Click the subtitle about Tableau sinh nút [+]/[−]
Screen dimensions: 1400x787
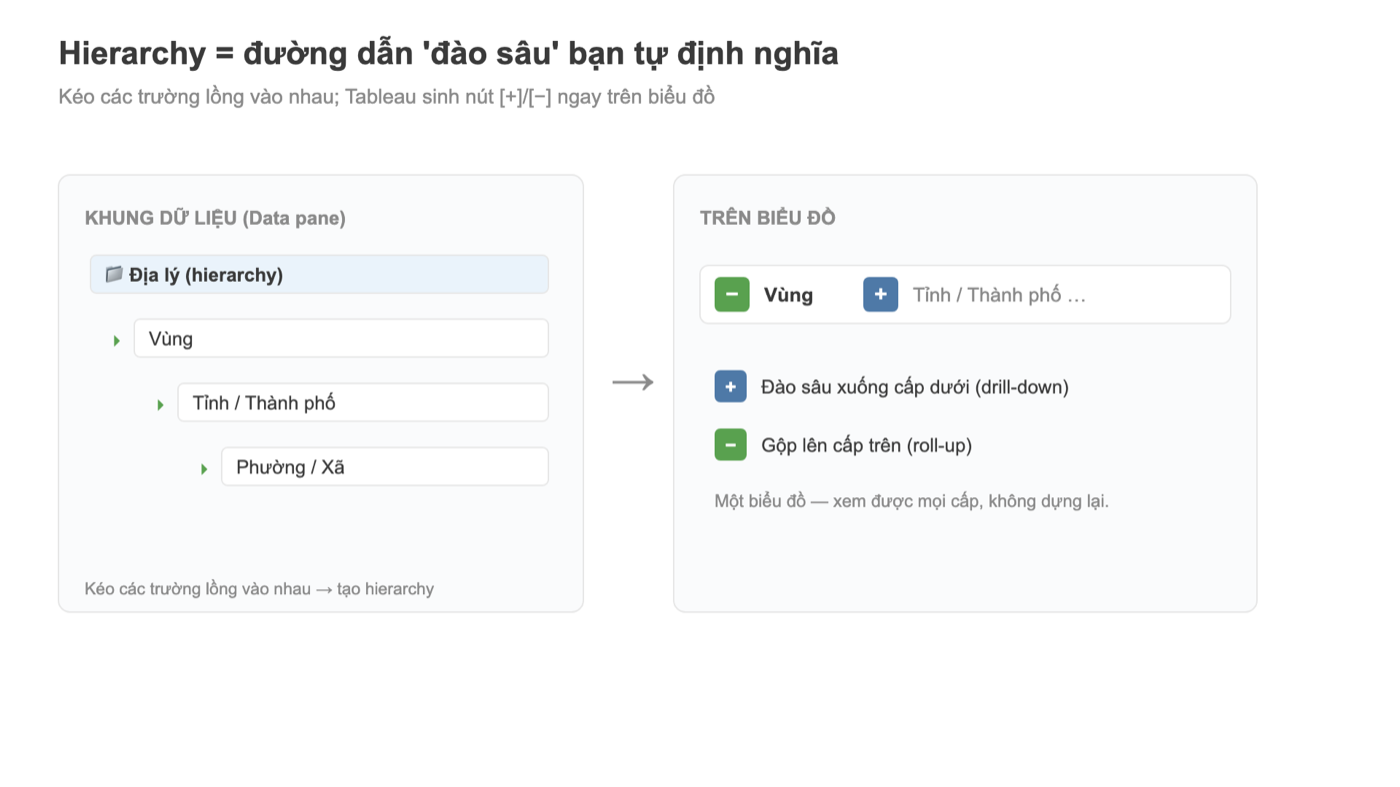387,97
